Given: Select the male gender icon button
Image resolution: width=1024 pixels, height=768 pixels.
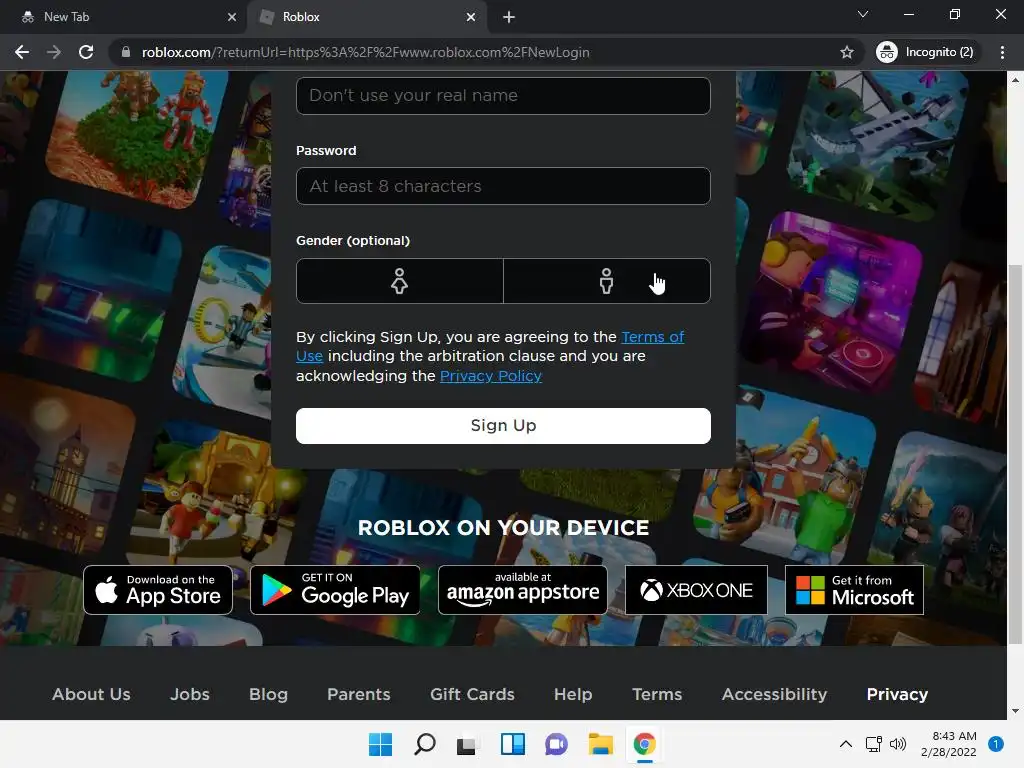Looking at the screenshot, I should (607, 281).
